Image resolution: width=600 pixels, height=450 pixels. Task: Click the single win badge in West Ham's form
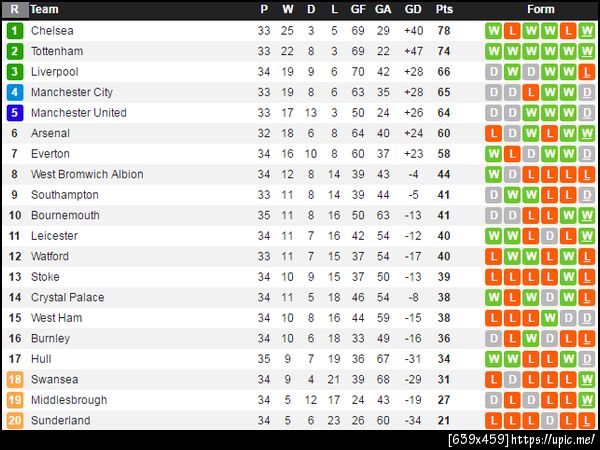click(x=548, y=318)
